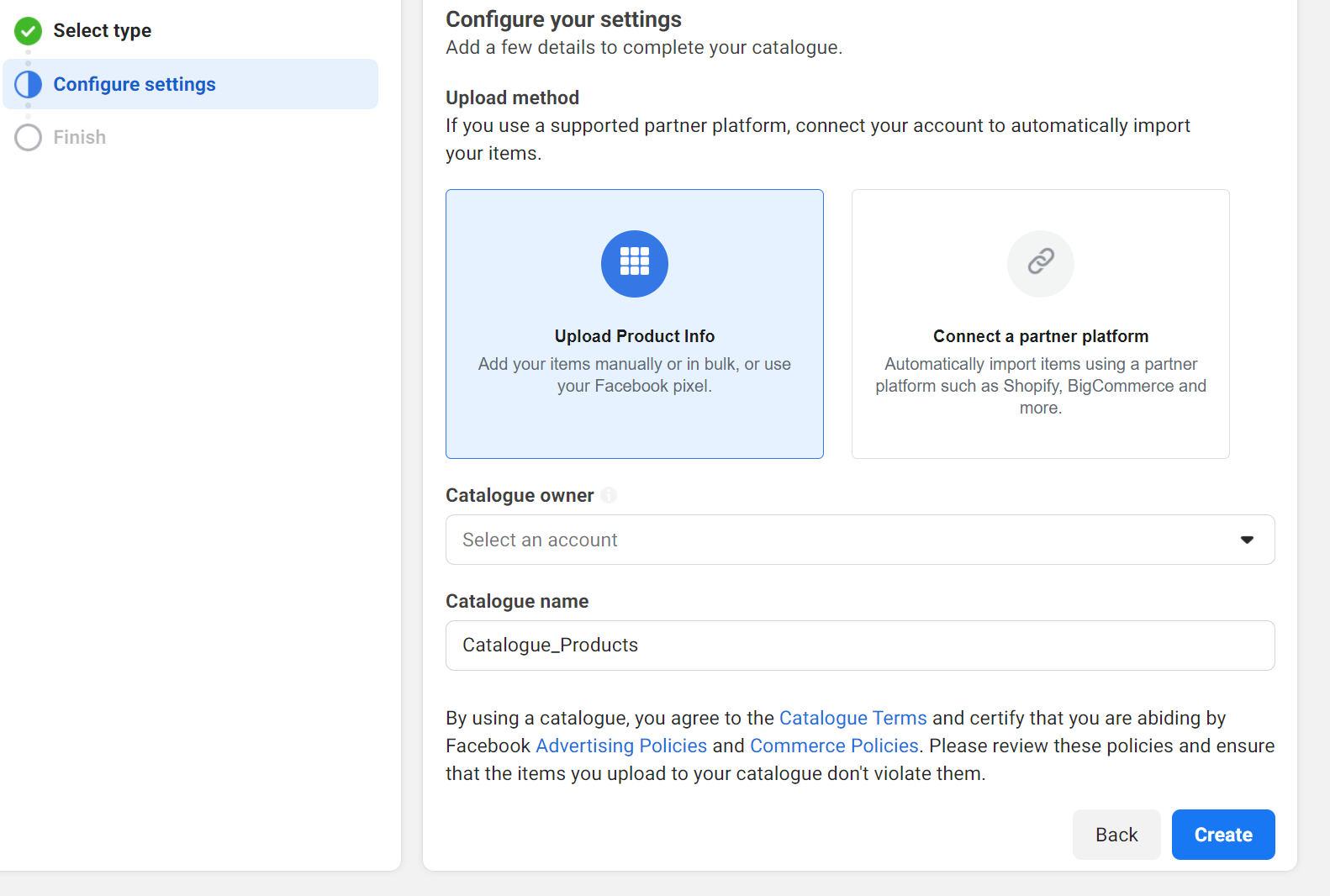The width and height of the screenshot is (1330, 896).
Task: Open the Configure settings step
Action: [135, 84]
